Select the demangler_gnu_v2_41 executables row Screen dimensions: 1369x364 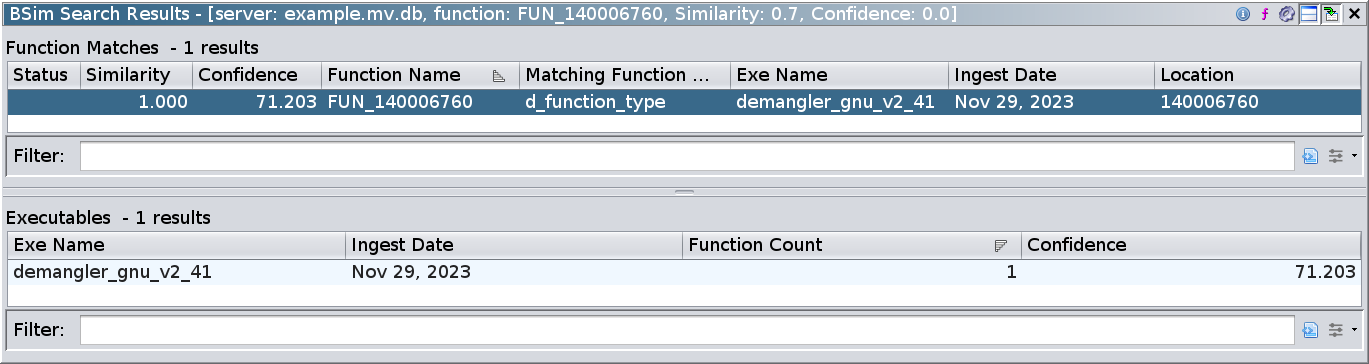point(684,272)
